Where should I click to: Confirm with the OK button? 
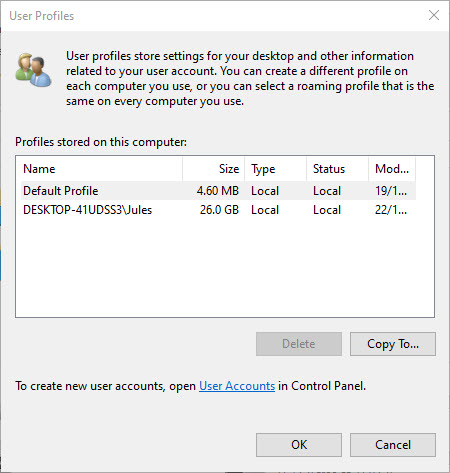pyautogui.click(x=299, y=445)
